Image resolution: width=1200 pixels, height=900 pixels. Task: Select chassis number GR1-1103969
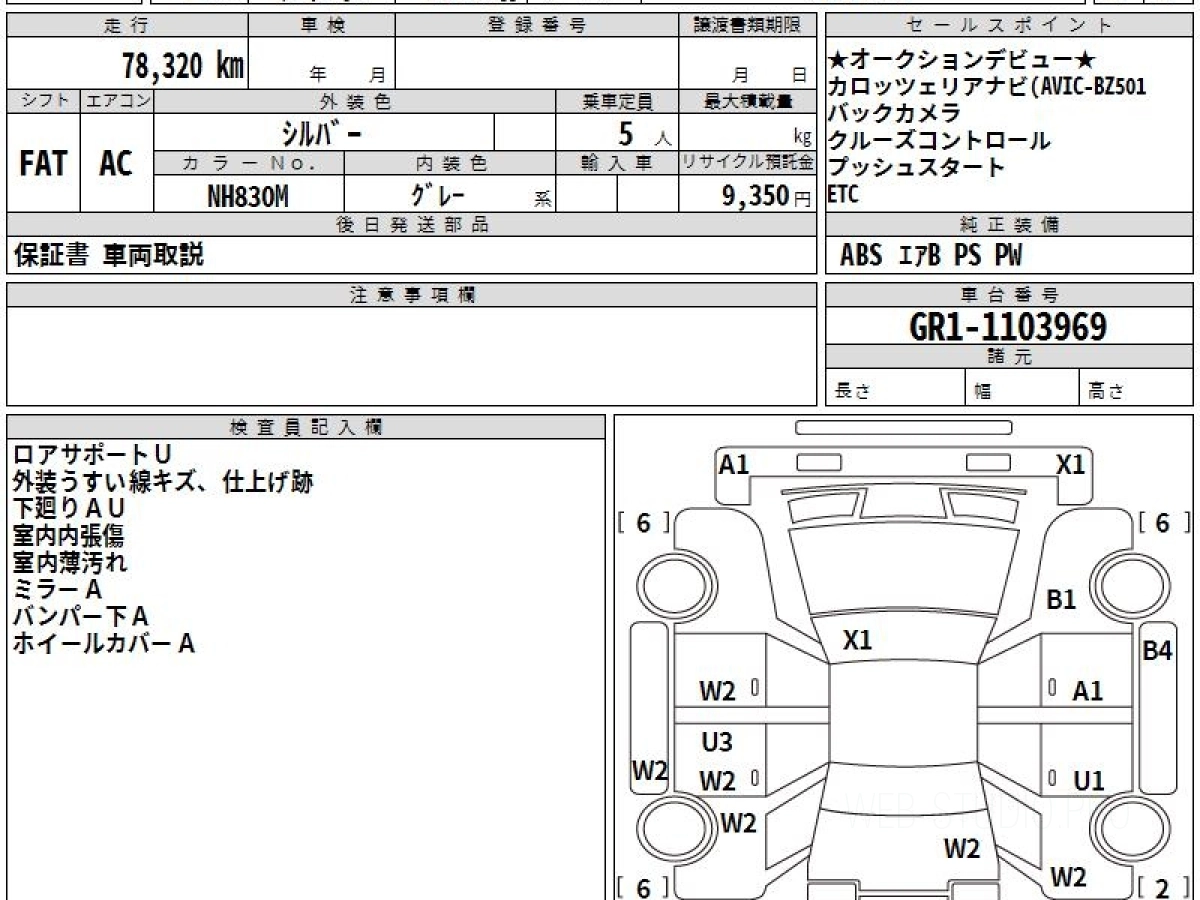click(x=1008, y=327)
